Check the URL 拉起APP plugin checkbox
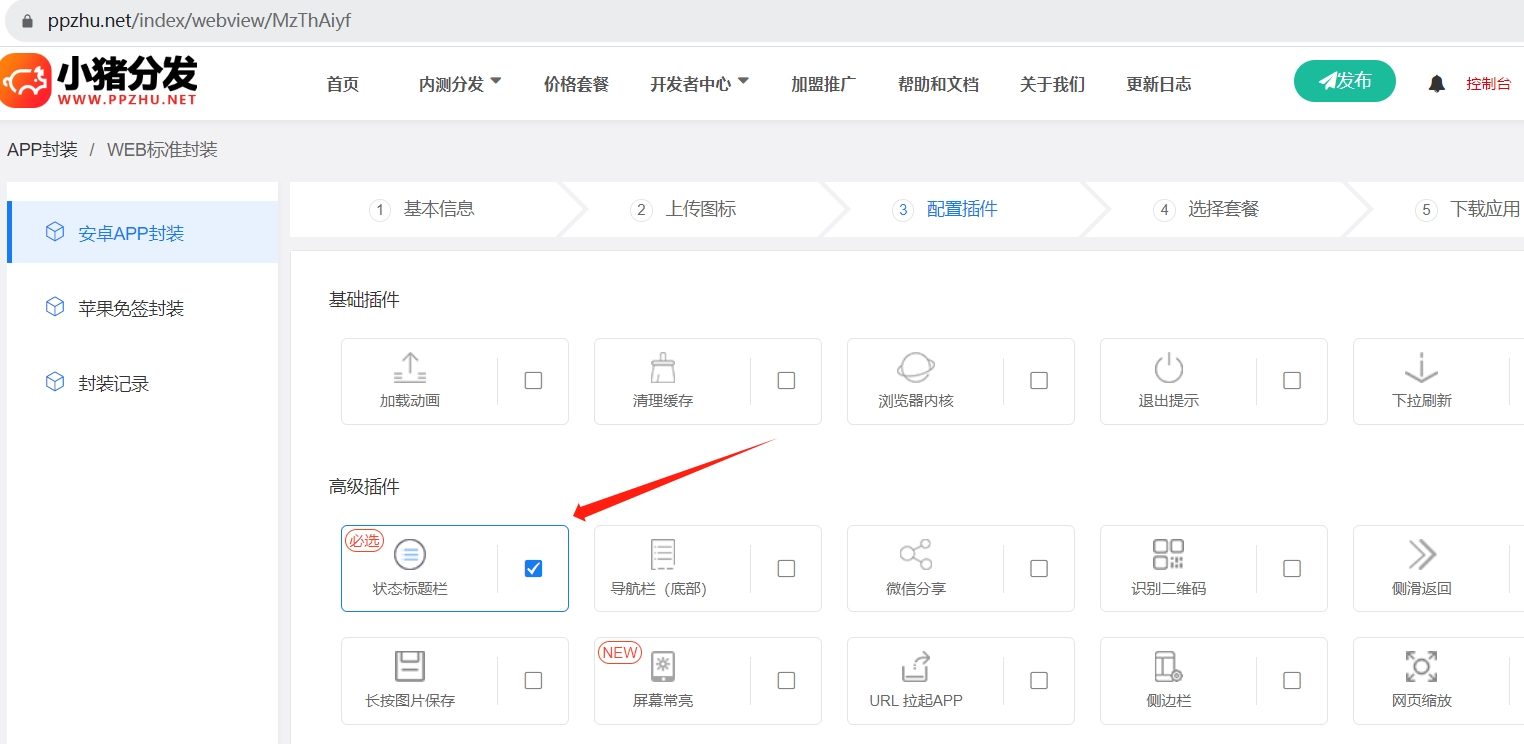The height and width of the screenshot is (744, 1524). click(x=1039, y=680)
